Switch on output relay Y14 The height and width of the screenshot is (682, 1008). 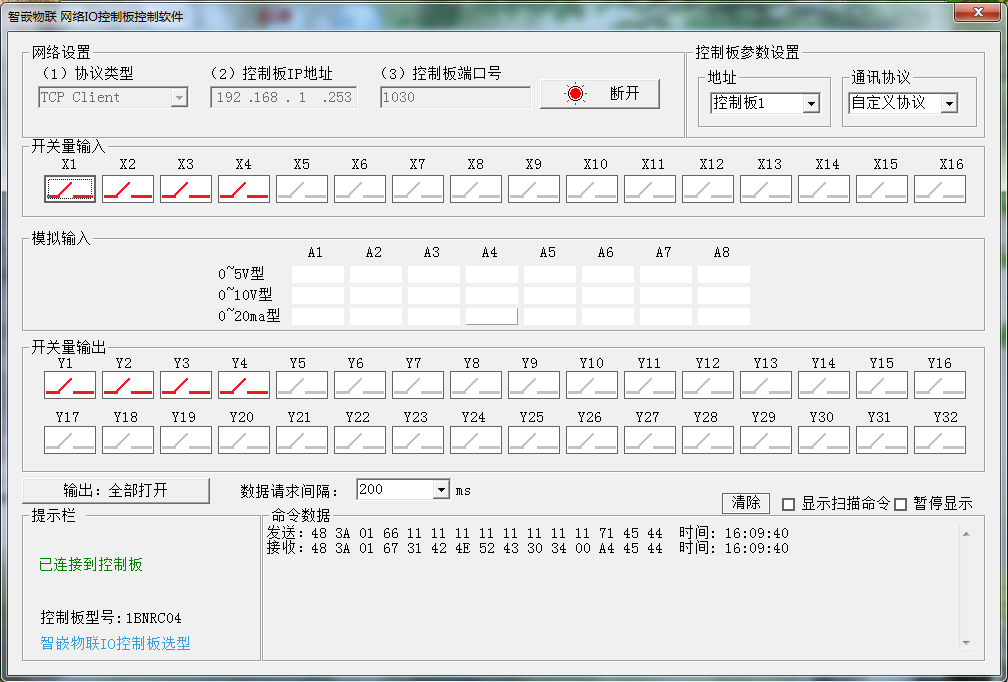[824, 385]
